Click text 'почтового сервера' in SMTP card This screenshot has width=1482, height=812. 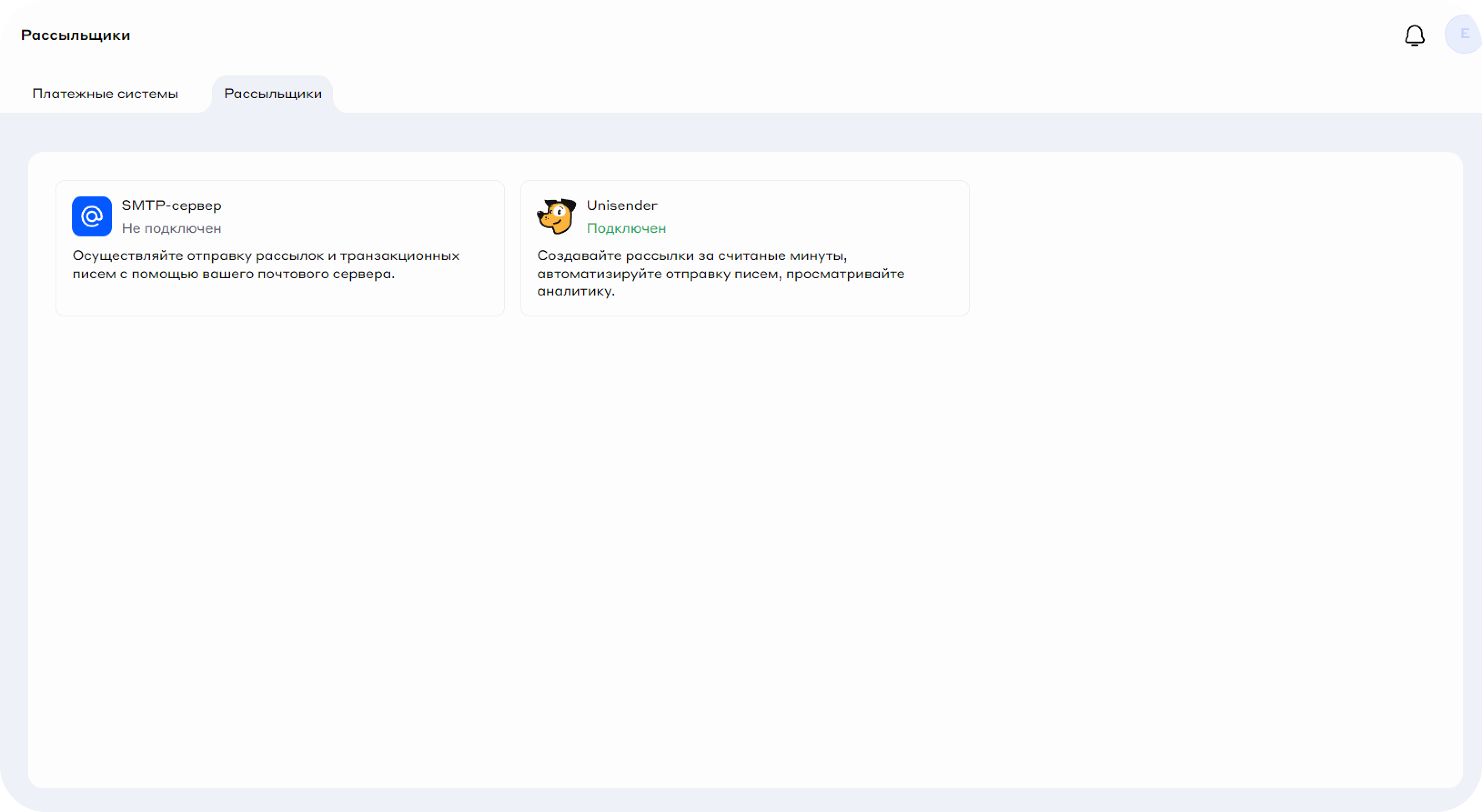(x=326, y=274)
